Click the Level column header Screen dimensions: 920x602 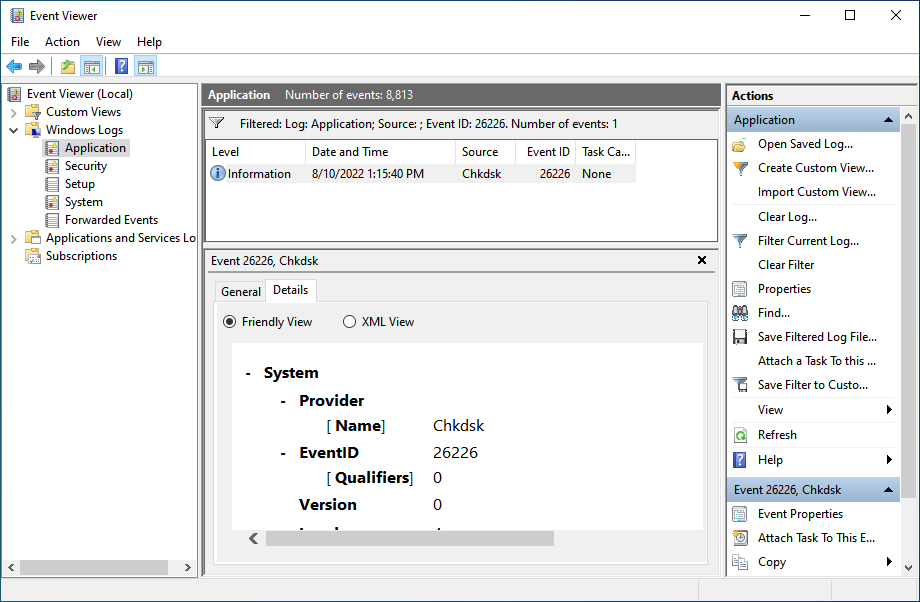coord(255,152)
